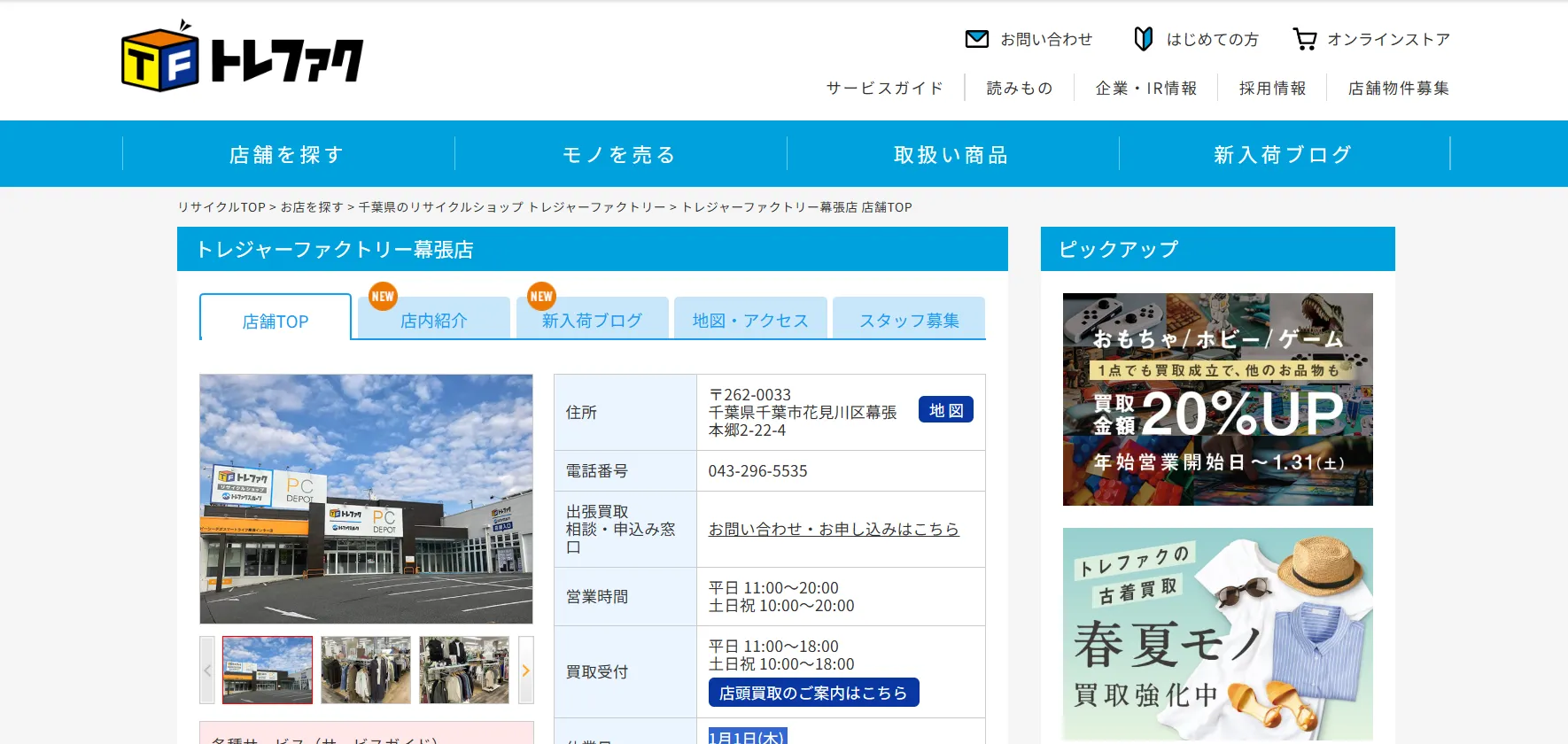Open the toy and game 20%UP banner

click(1217, 399)
